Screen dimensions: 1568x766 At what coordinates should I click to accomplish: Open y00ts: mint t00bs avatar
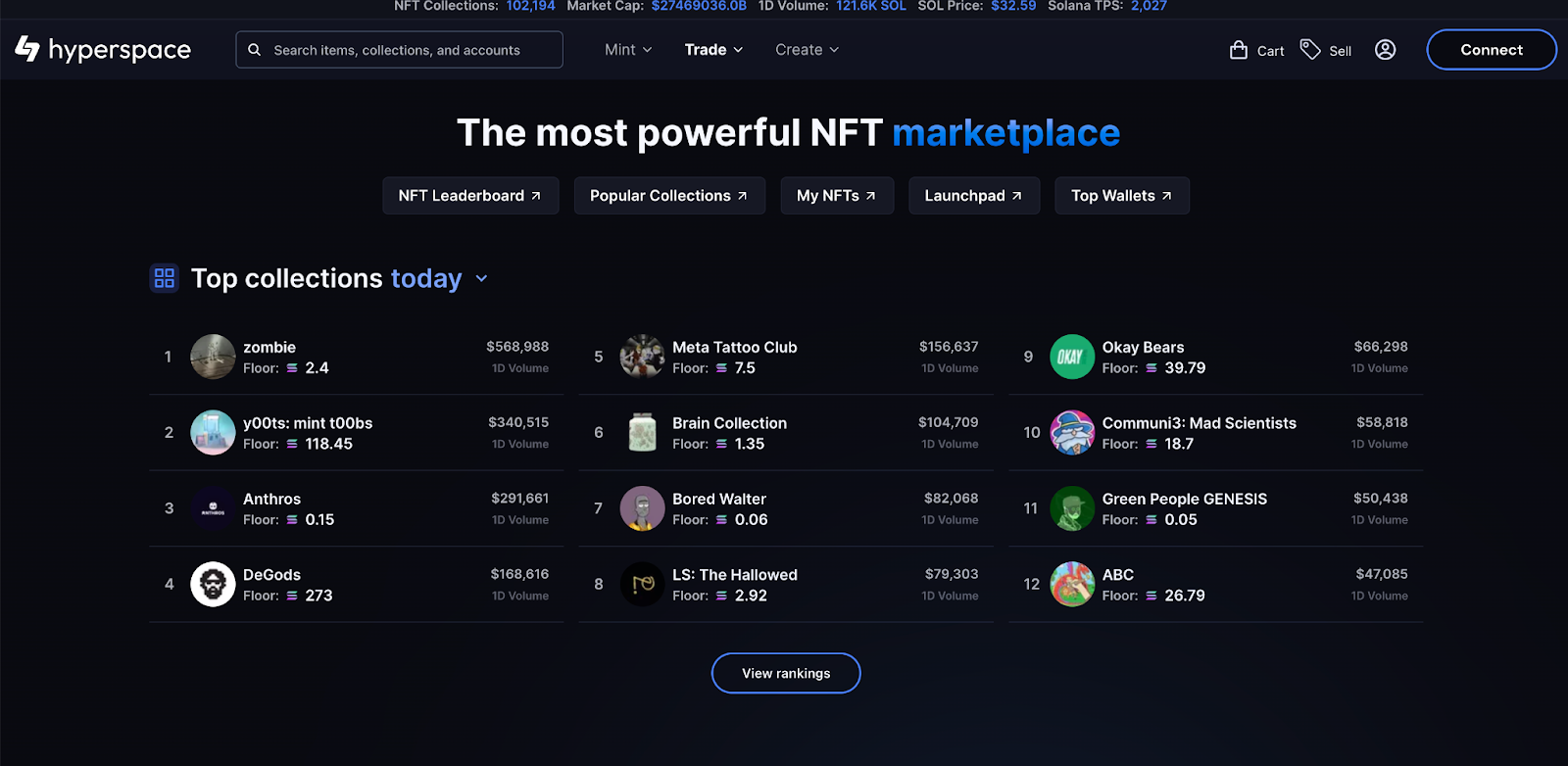point(213,432)
